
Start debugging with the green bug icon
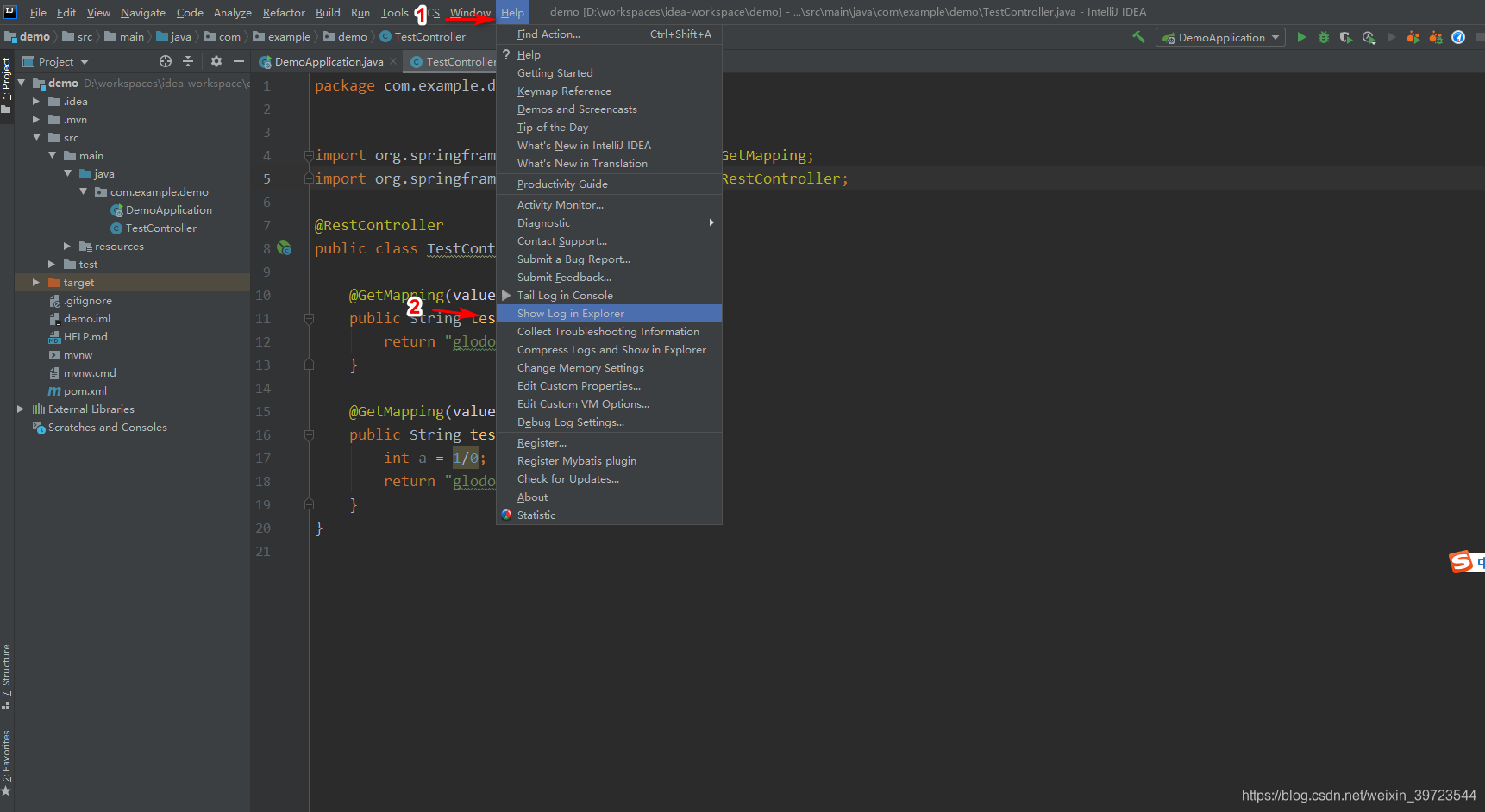click(1324, 37)
